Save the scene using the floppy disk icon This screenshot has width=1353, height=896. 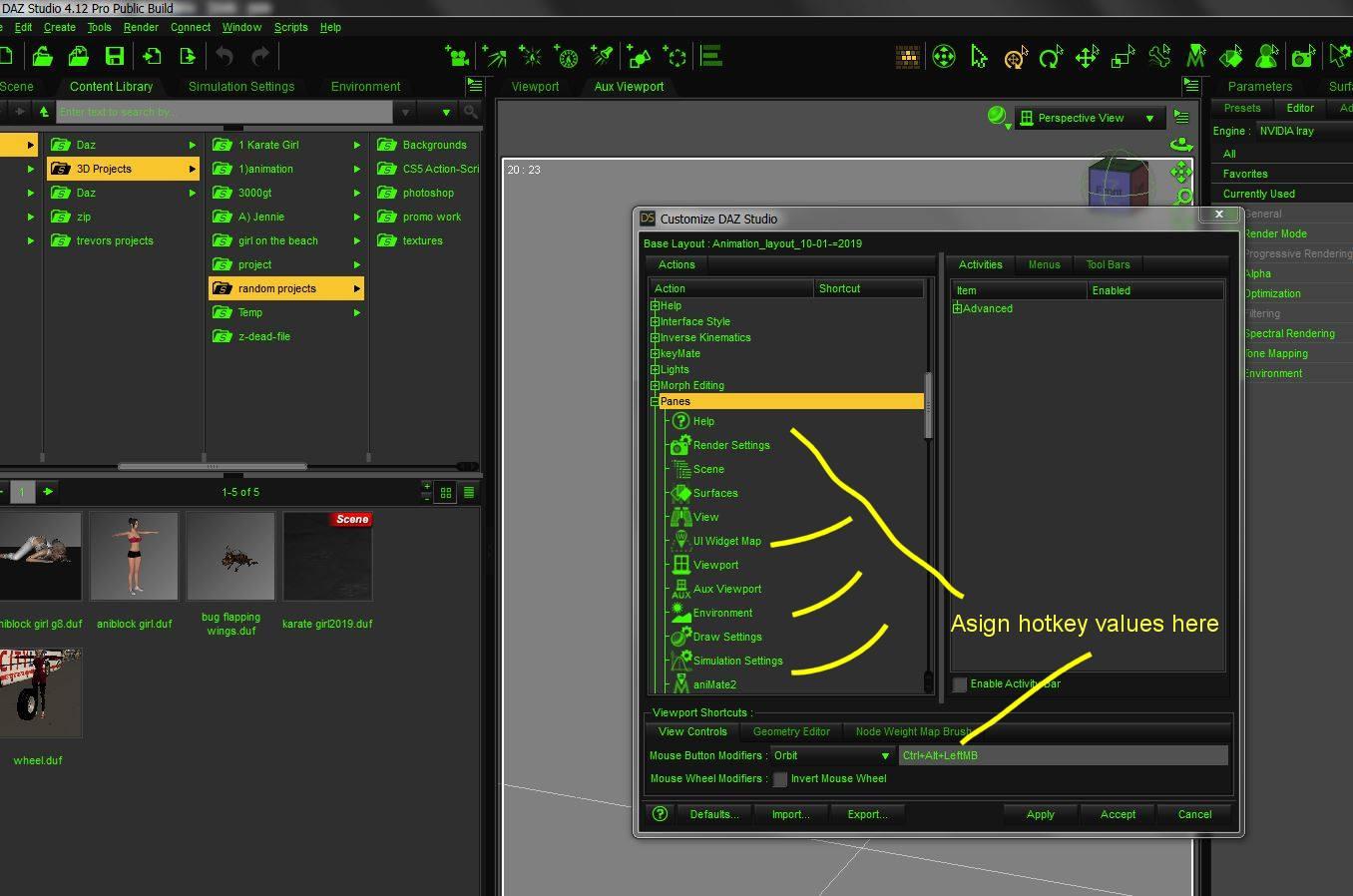(115, 57)
